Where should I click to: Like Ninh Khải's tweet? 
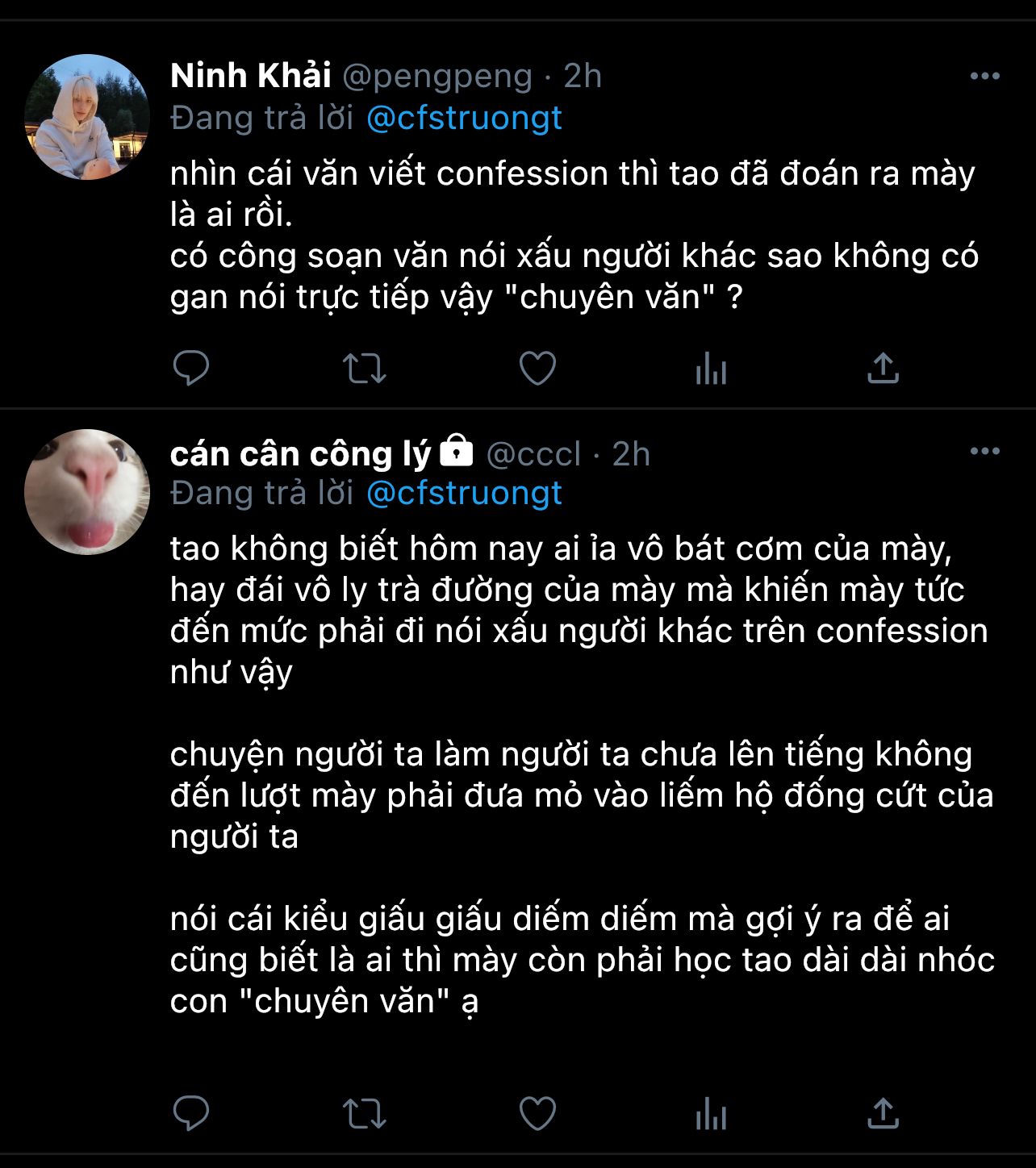[537, 369]
